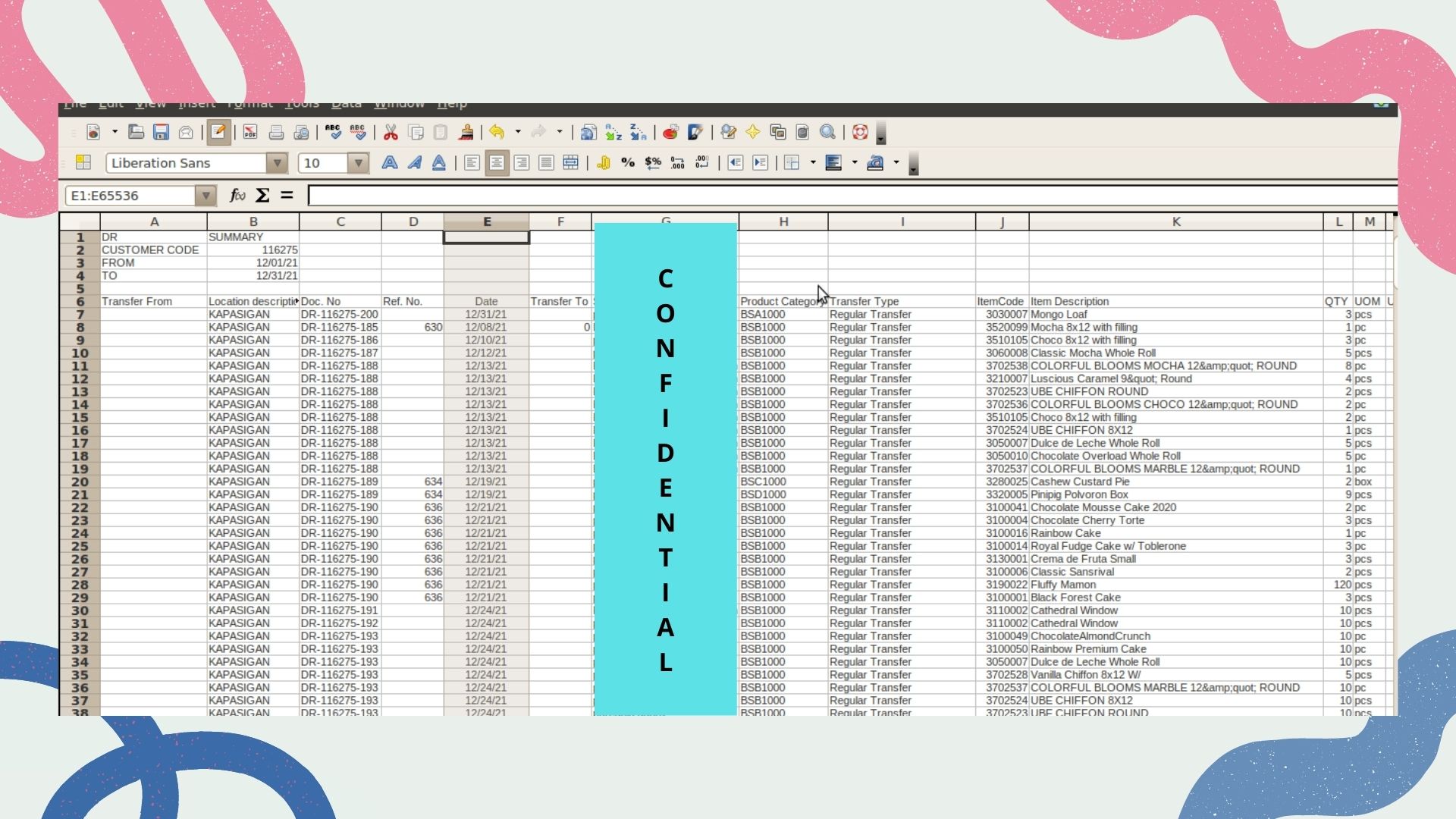Insert chart using the chart icon

coord(670,133)
